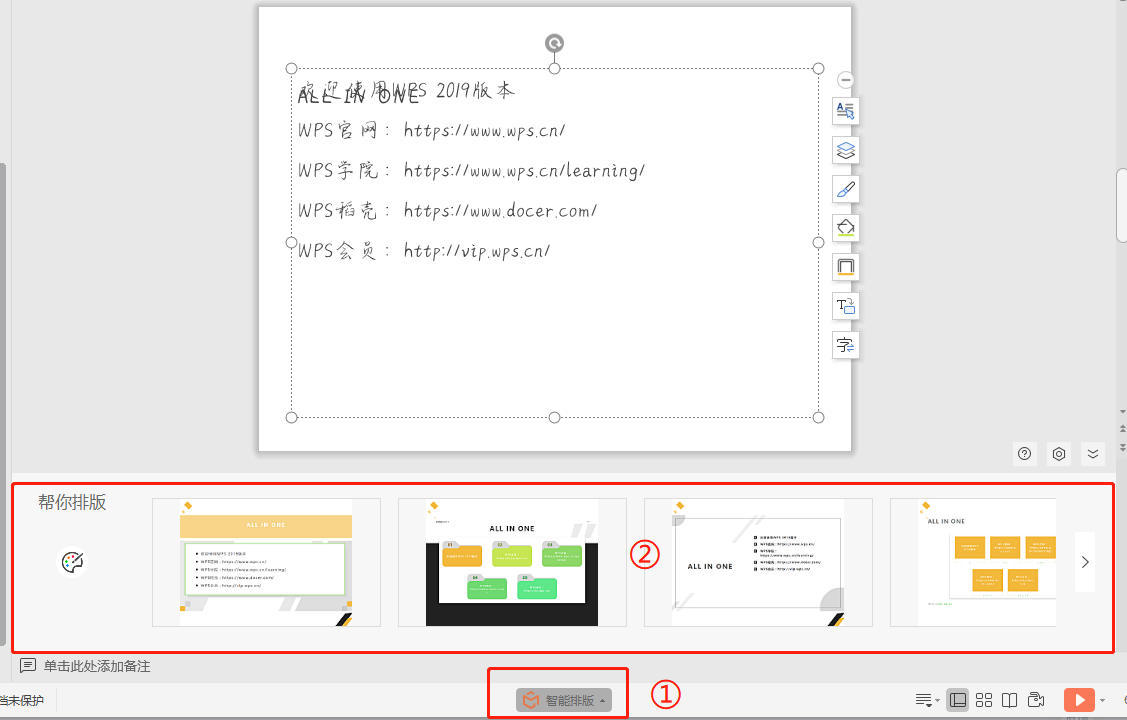Open the layer order stack icon

(845, 150)
